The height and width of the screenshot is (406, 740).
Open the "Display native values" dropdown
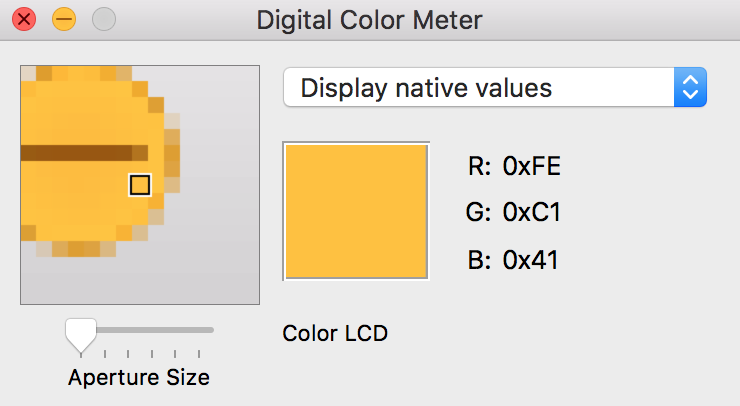point(495,87)
